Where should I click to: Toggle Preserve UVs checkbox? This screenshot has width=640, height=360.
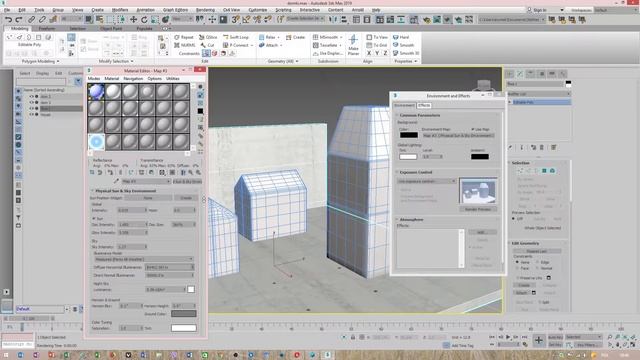pos(518,278)
